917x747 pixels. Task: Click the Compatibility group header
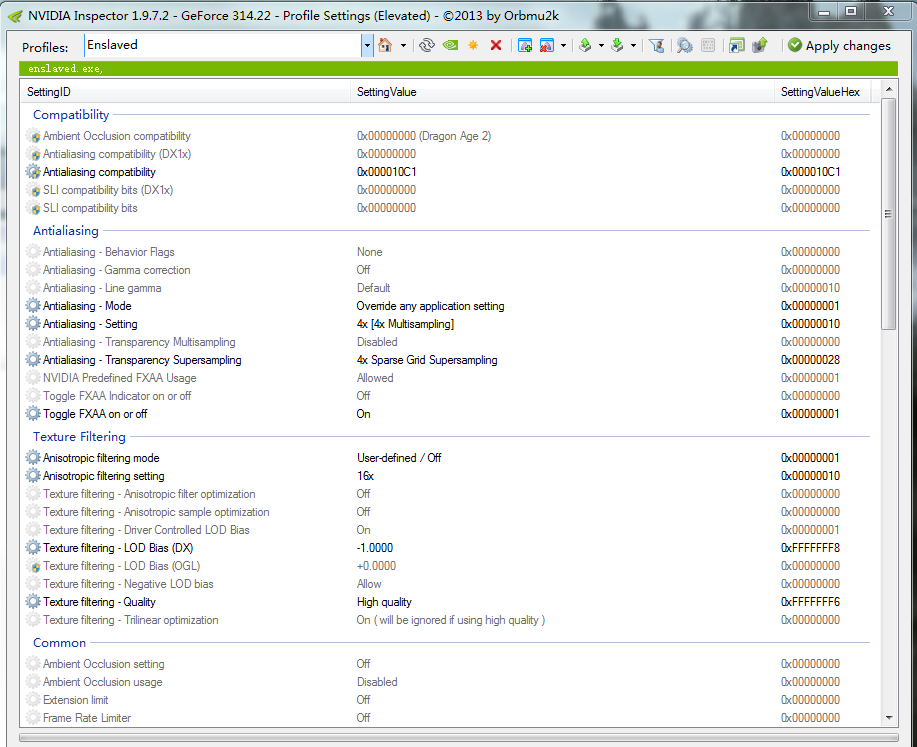tap(71, 115)
